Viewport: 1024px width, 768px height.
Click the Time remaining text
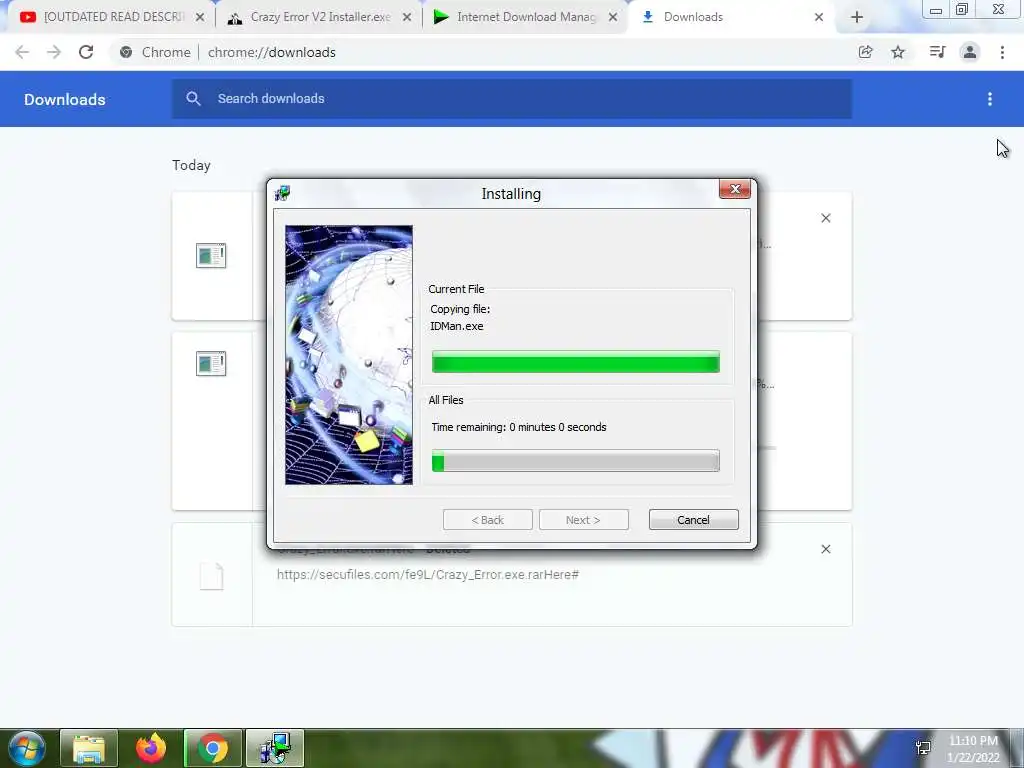pyautogui.click(x=519, y=427)
